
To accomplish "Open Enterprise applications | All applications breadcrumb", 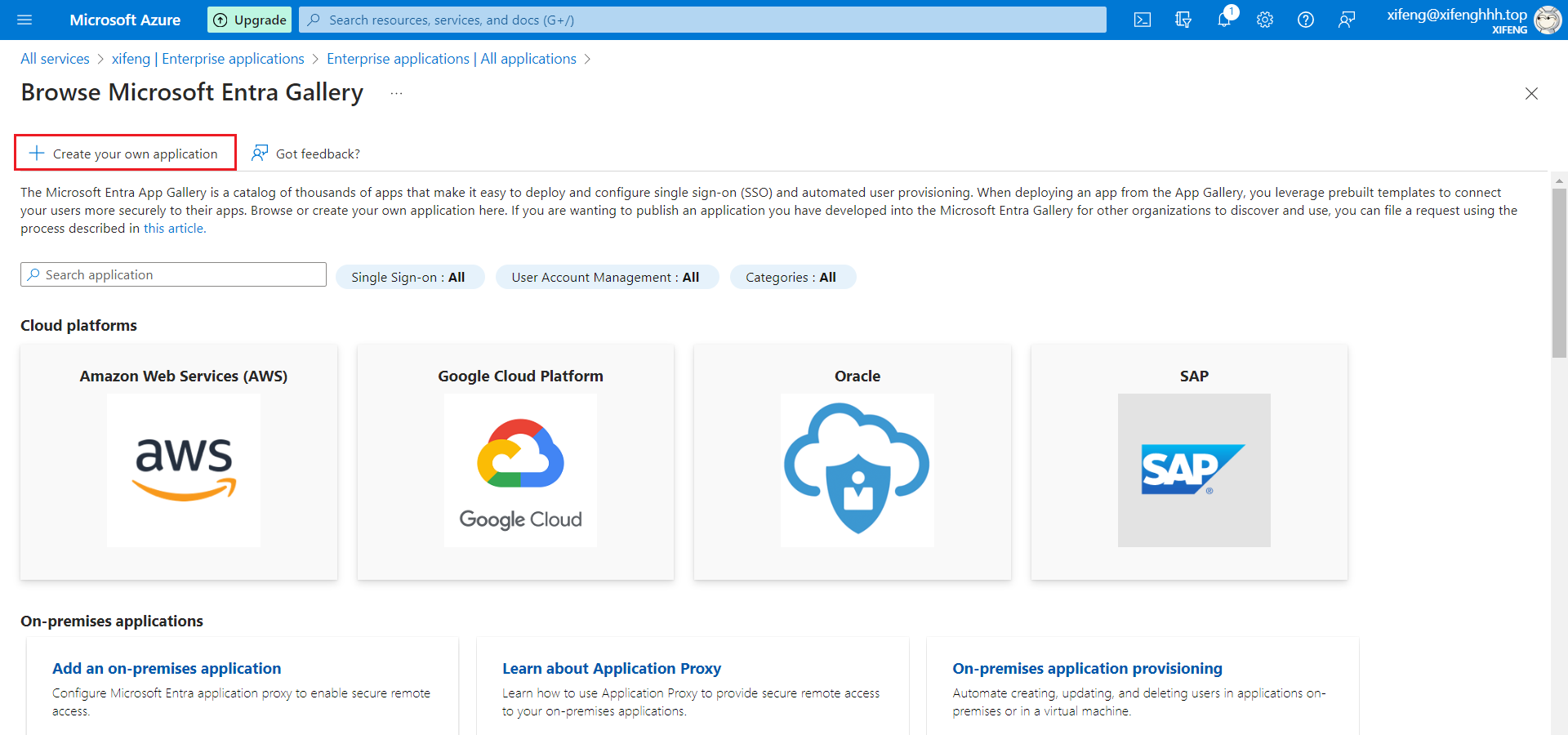I will [x=452, y=59].
